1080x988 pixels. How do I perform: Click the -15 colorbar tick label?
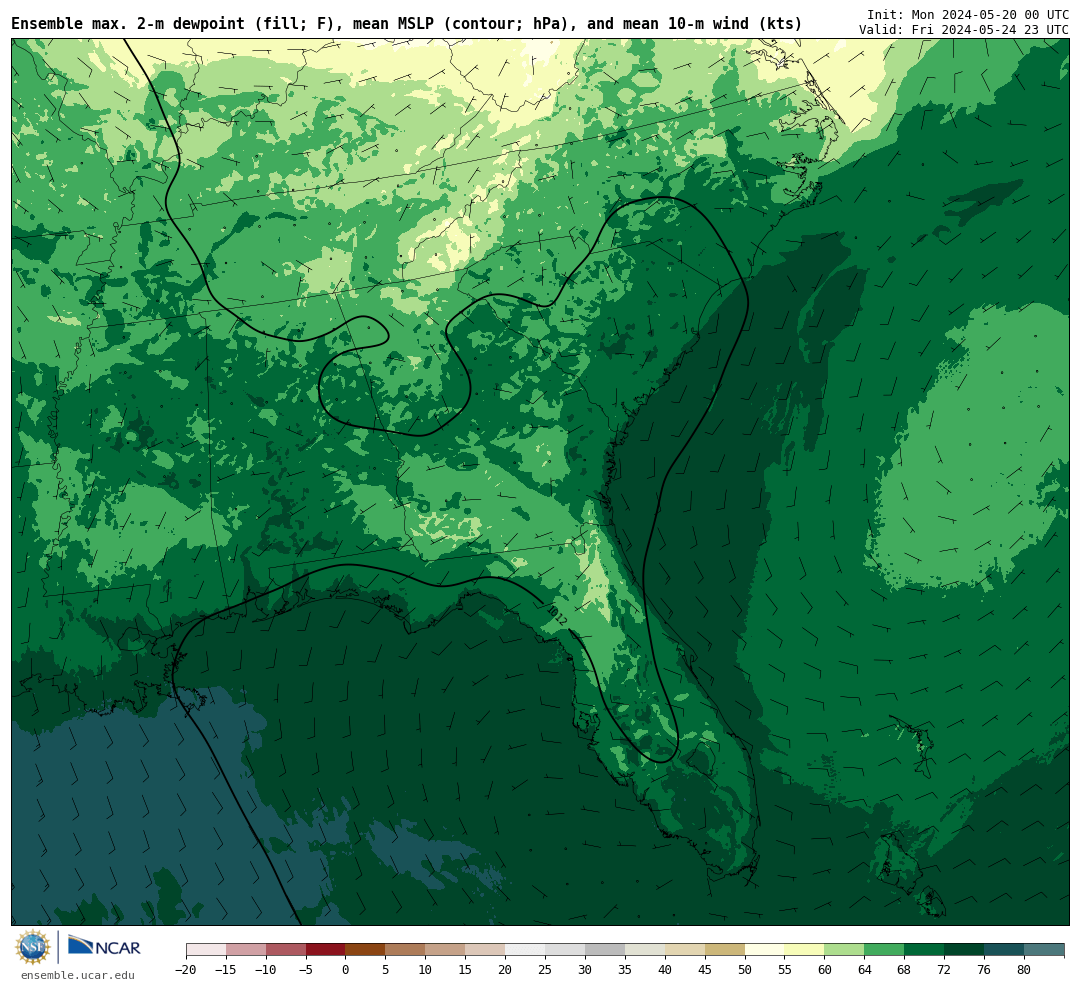(226, 970)
